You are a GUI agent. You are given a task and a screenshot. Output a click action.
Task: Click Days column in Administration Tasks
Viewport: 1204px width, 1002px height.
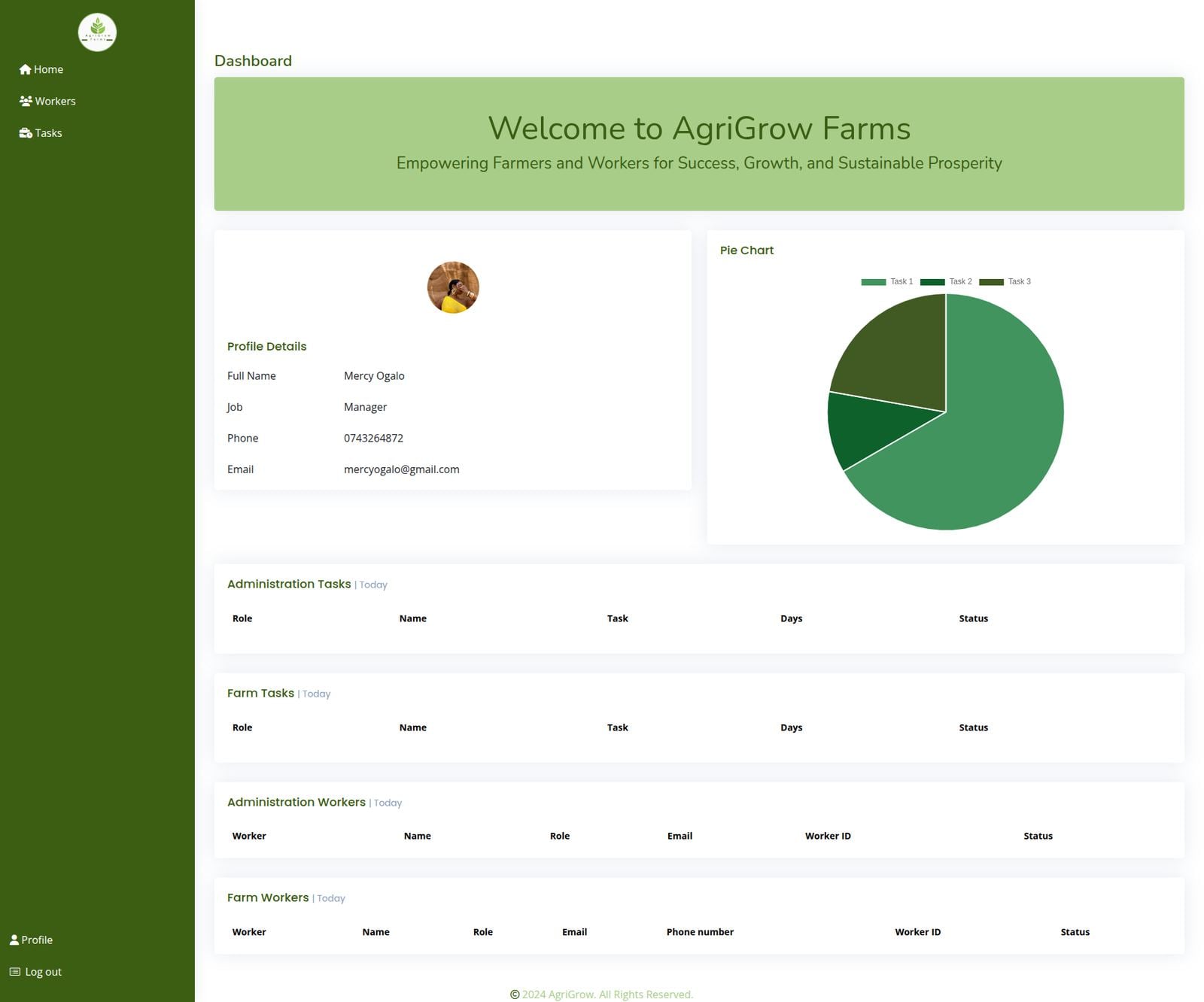791,619
